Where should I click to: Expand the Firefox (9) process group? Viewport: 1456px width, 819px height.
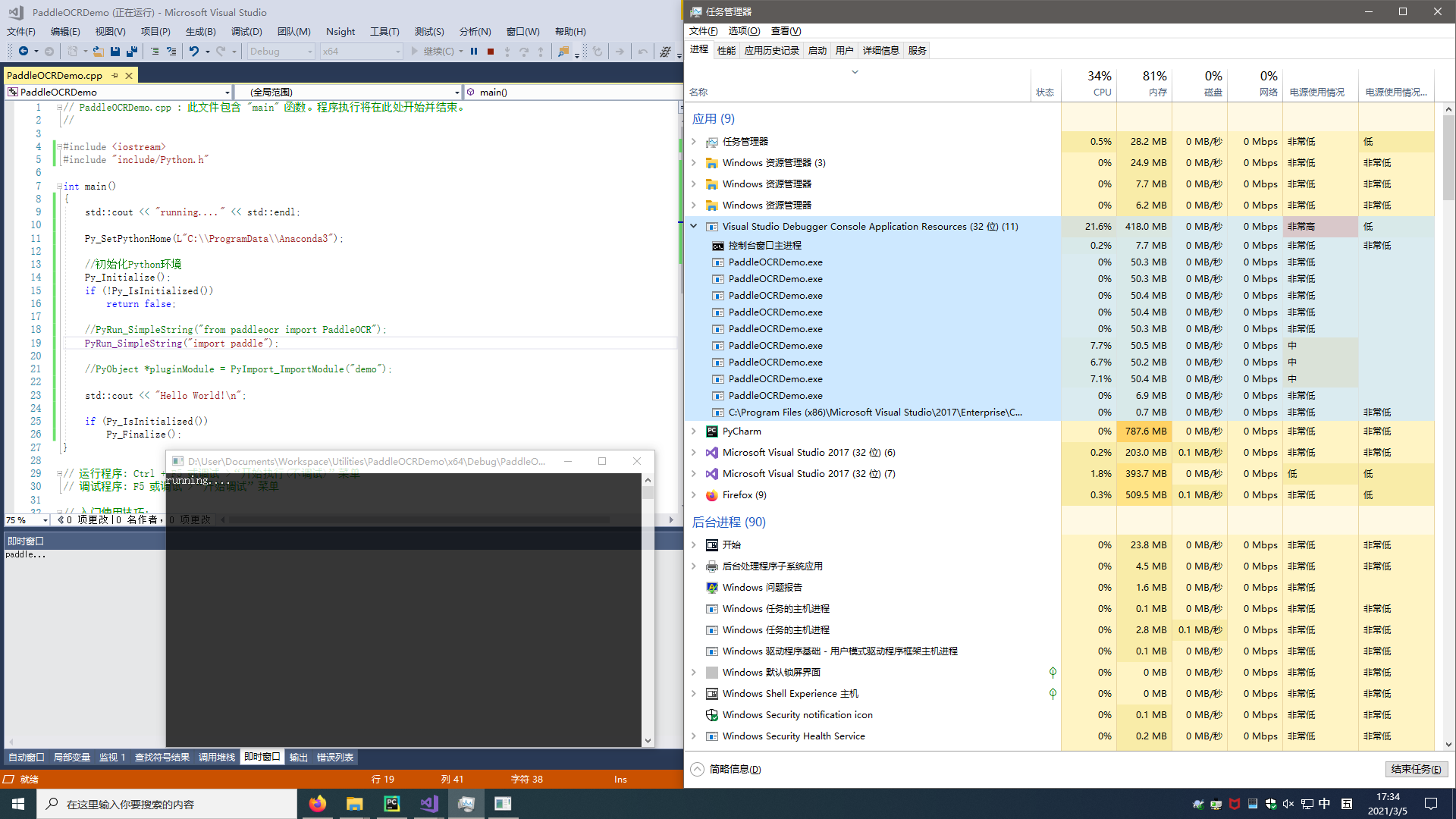coord(693,495)
